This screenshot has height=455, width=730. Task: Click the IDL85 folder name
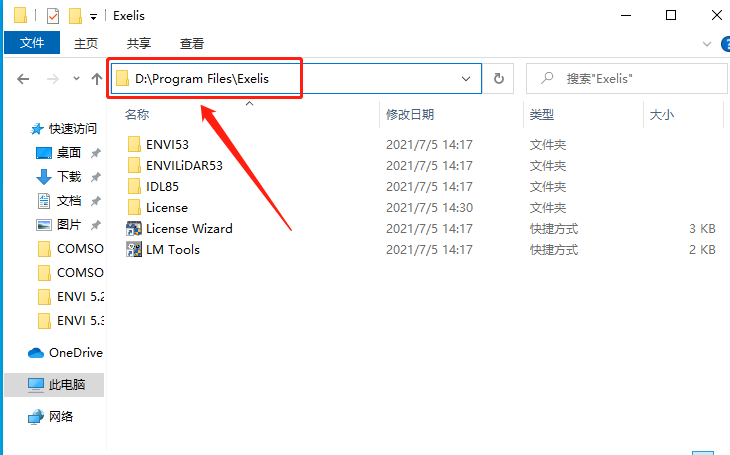[162, 187]
